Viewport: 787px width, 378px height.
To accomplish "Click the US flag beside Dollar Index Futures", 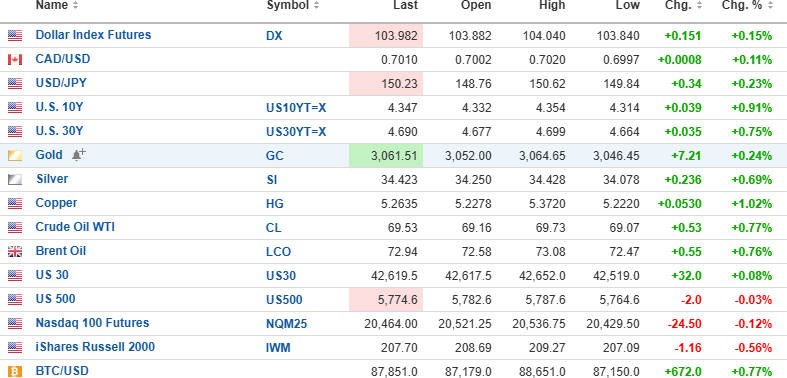I will click(15, 36).
